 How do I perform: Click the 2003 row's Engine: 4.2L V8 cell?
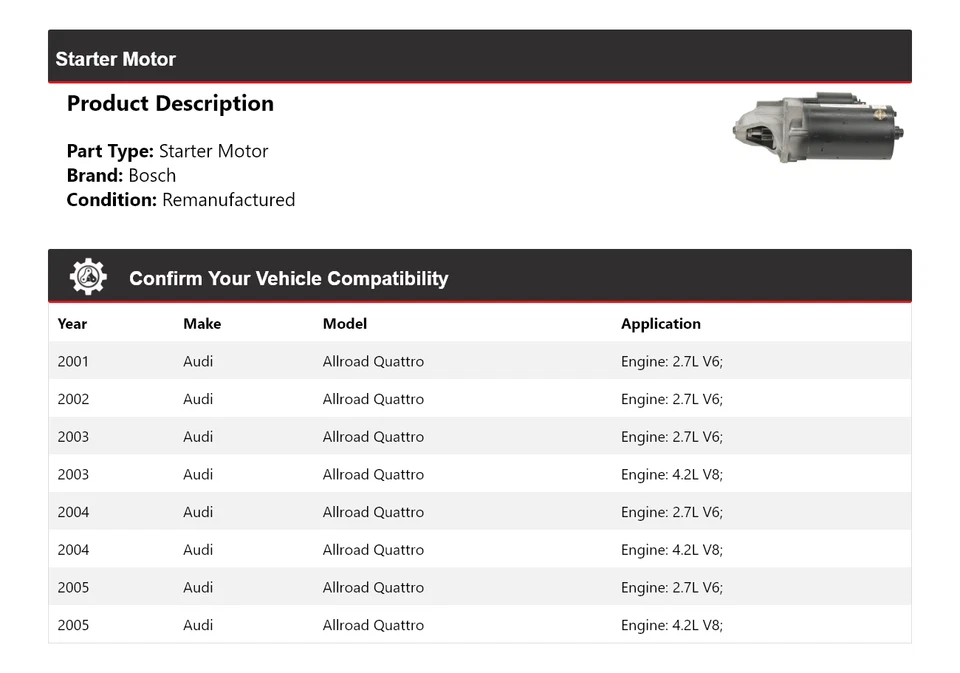[671, 475]
